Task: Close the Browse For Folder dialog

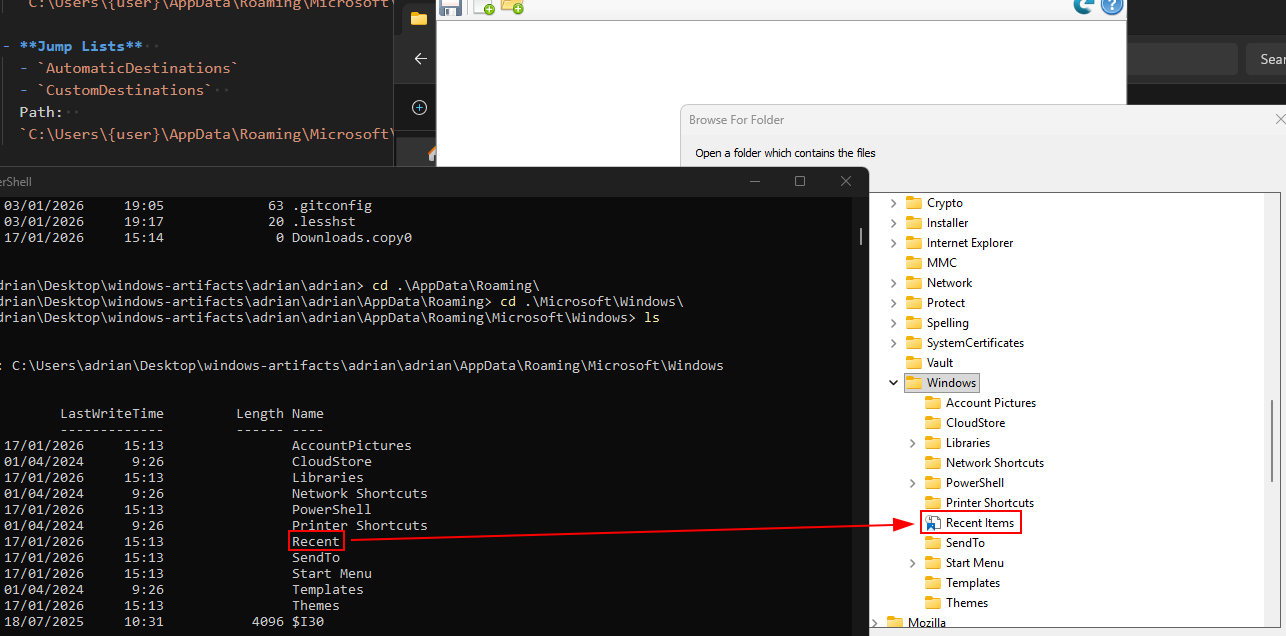Action: [x=1280, y=120]
